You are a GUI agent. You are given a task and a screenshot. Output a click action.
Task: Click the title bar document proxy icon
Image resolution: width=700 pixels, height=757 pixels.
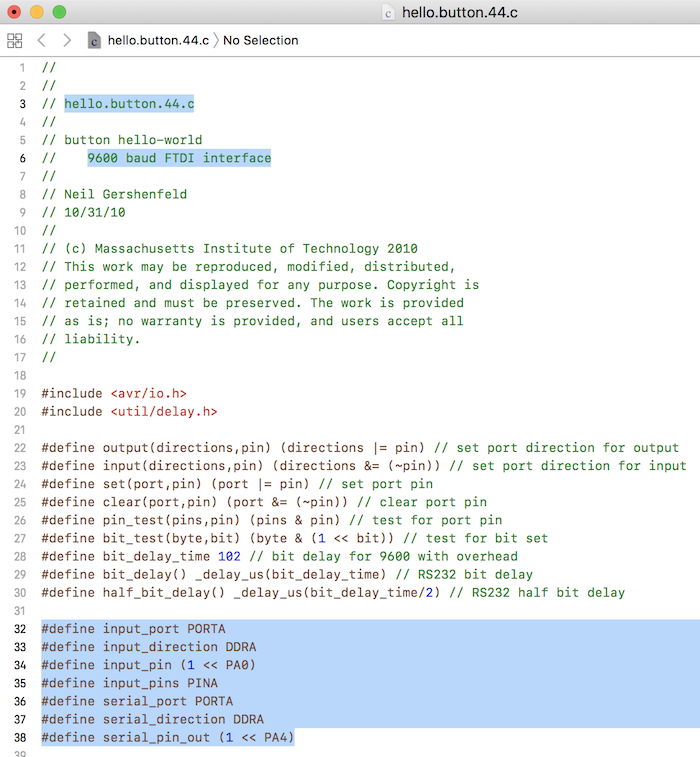coord(388,13)
